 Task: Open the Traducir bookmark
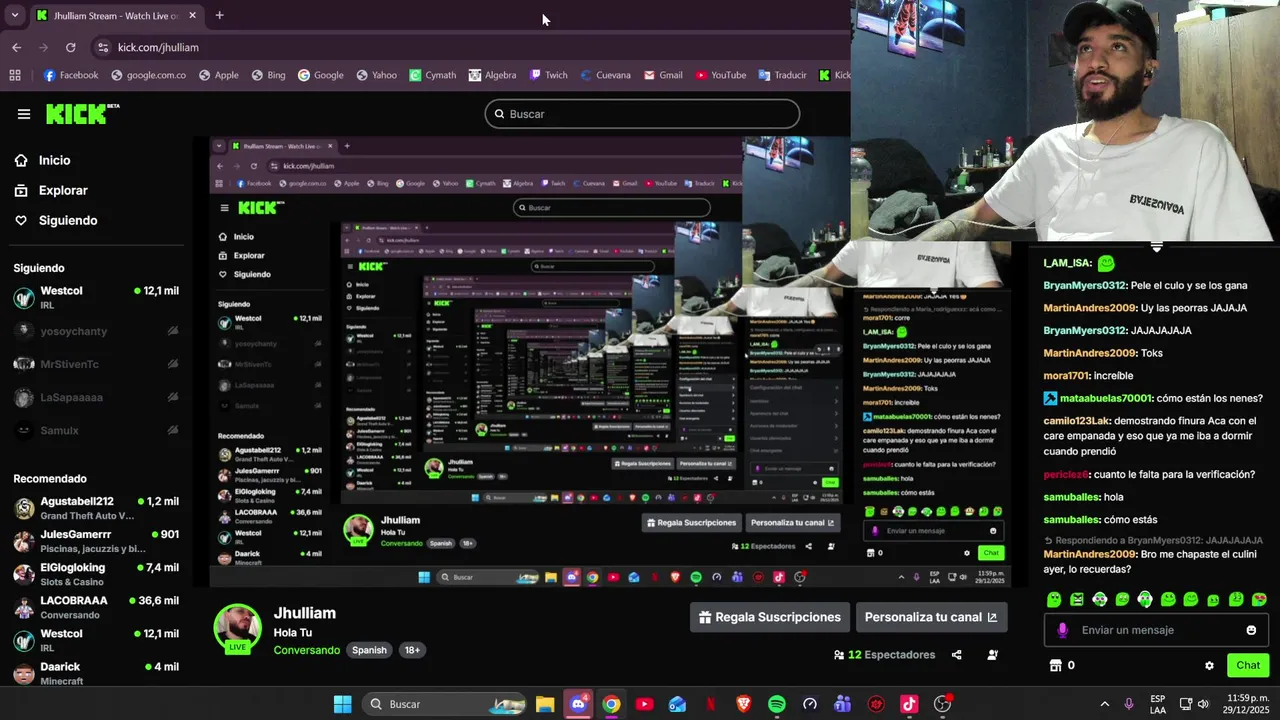[782, 75]
